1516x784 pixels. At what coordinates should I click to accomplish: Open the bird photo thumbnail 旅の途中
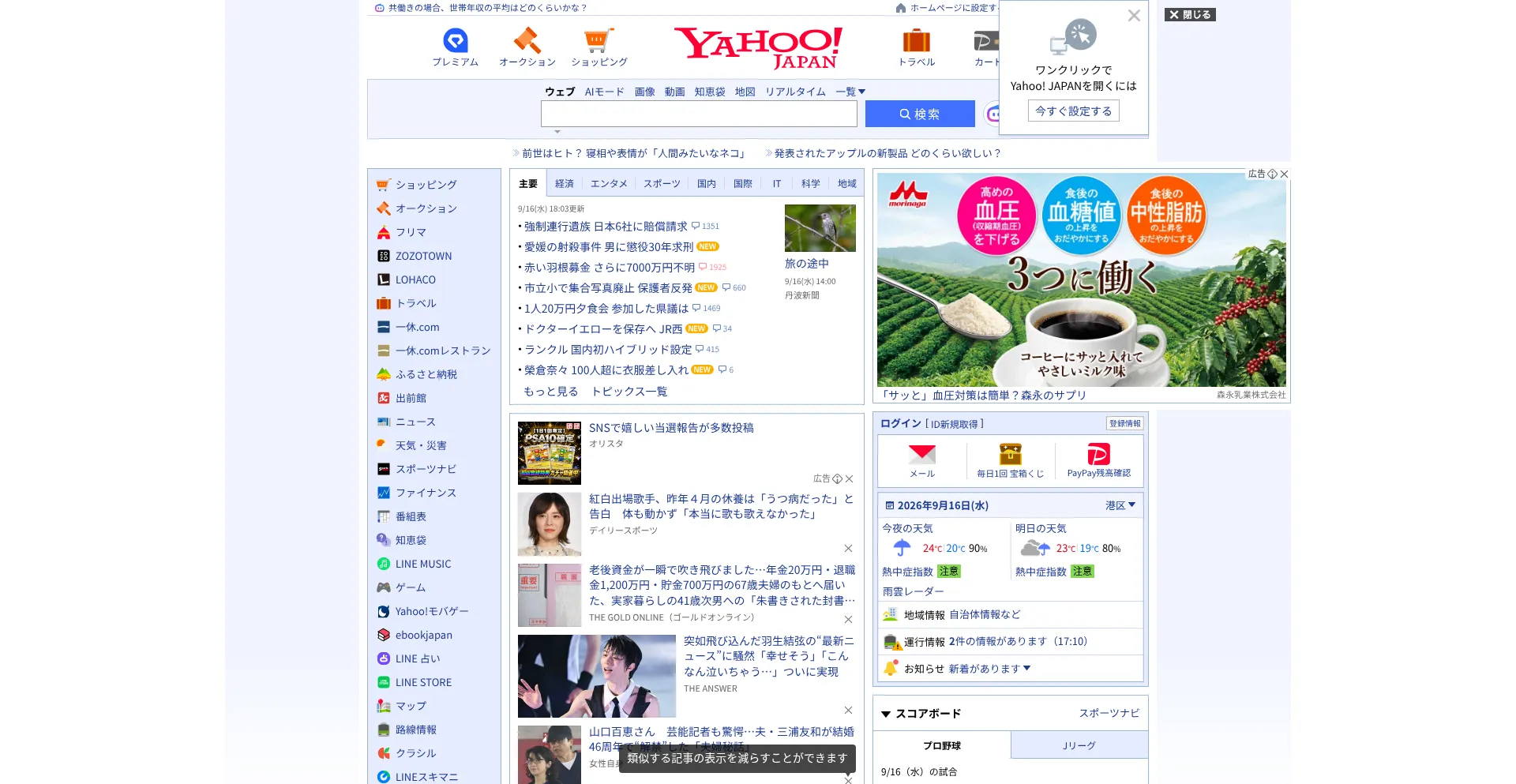point(820,228)
